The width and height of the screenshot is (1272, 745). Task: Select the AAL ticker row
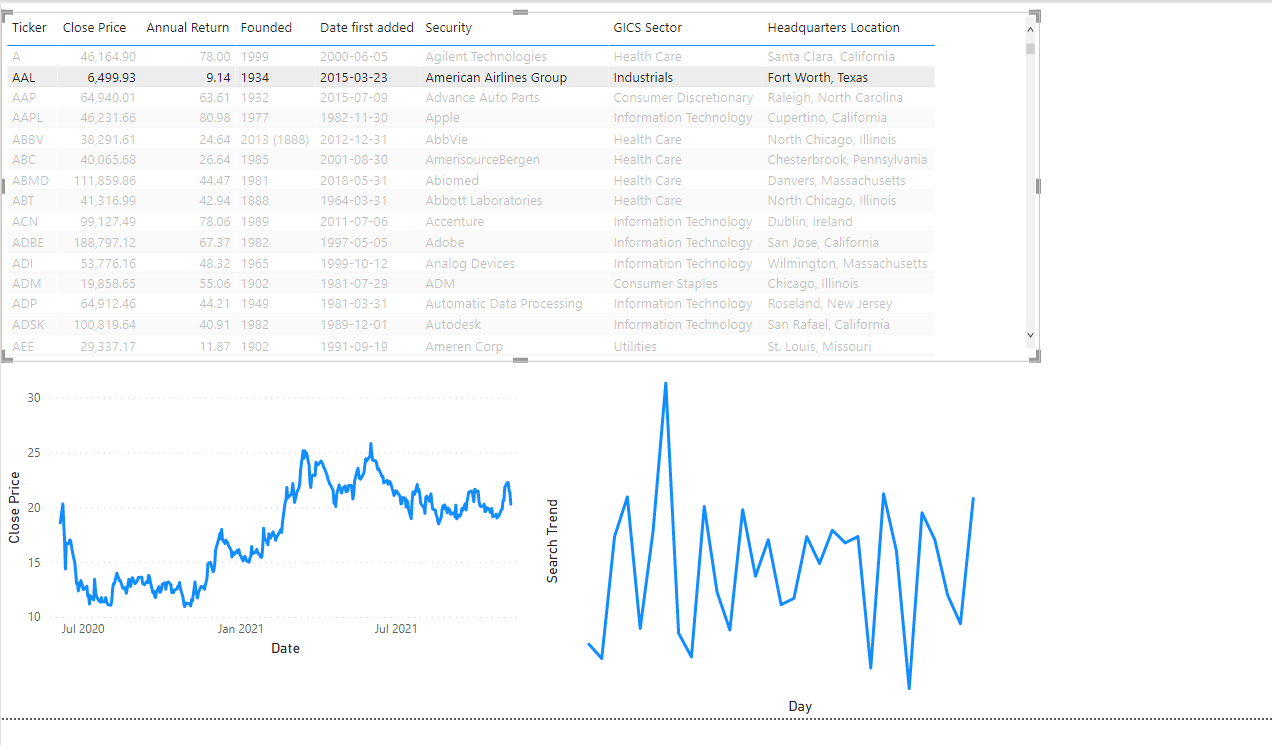point(471,77)
